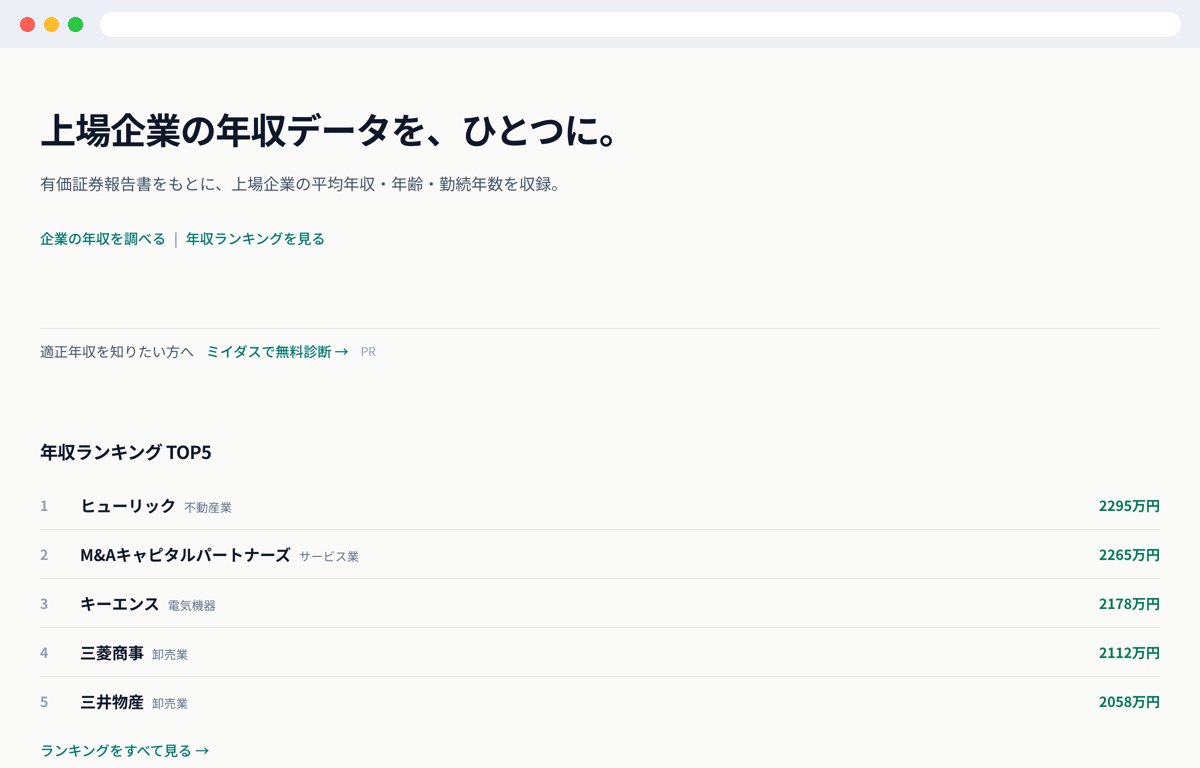The image size is (1200, 768).
Task: Click the 上場企業の年収データを、ひとつに。 headline
Action: 329,131
